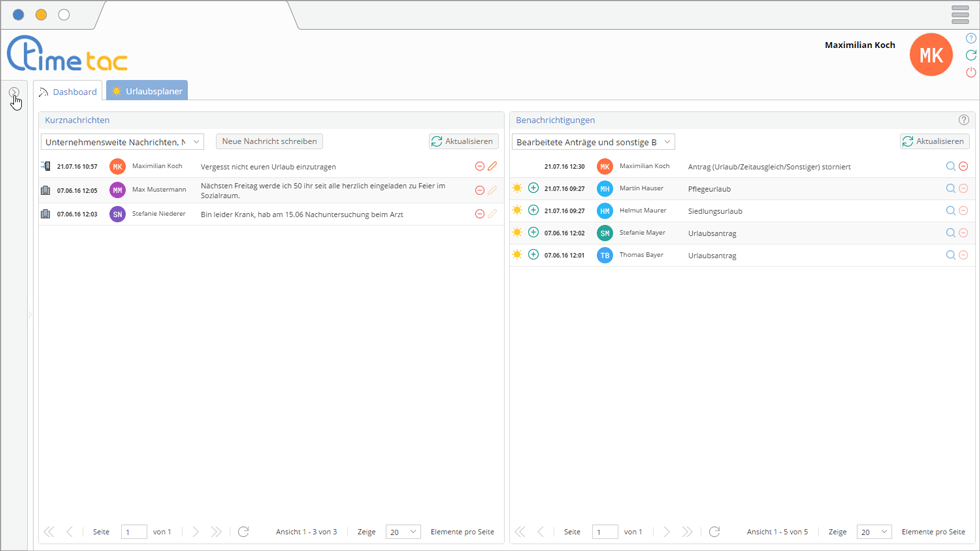
Task: Delete Max Mustermann's message with minus icon
Action: click(479, 190)
